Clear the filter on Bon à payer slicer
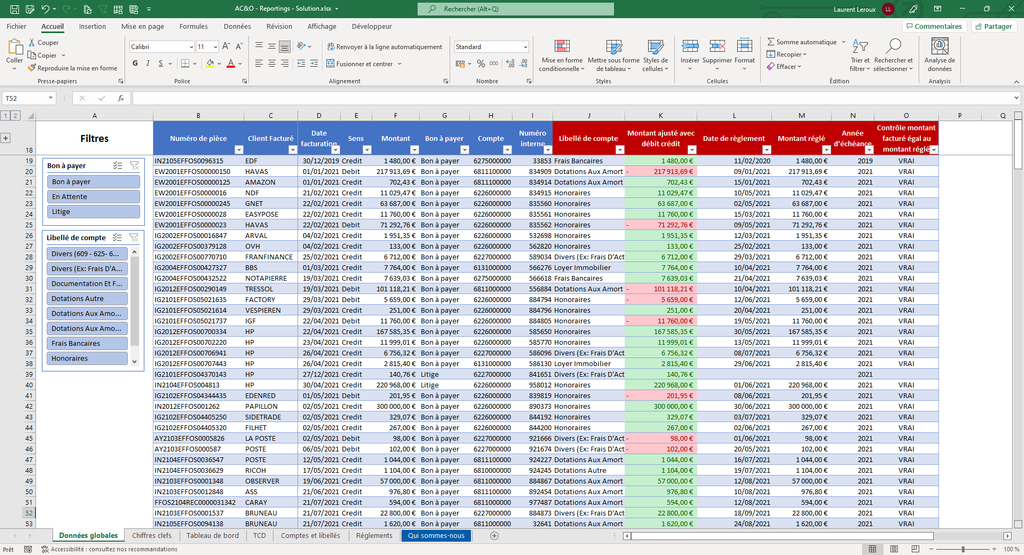This screenshot has height=555, width=1024. pyautogui.click(x=133, y=165)
